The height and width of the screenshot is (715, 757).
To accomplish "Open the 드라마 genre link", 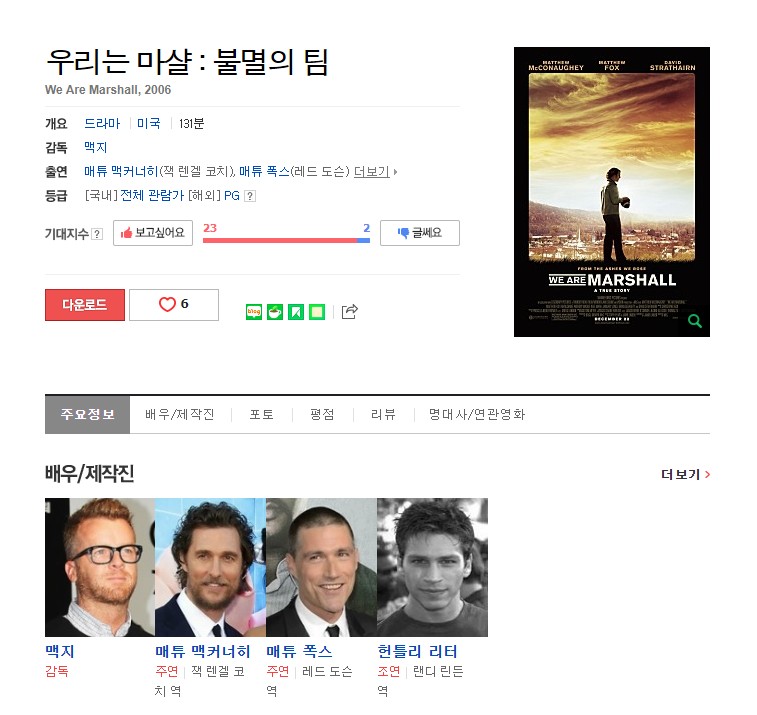I will [102, 124].
